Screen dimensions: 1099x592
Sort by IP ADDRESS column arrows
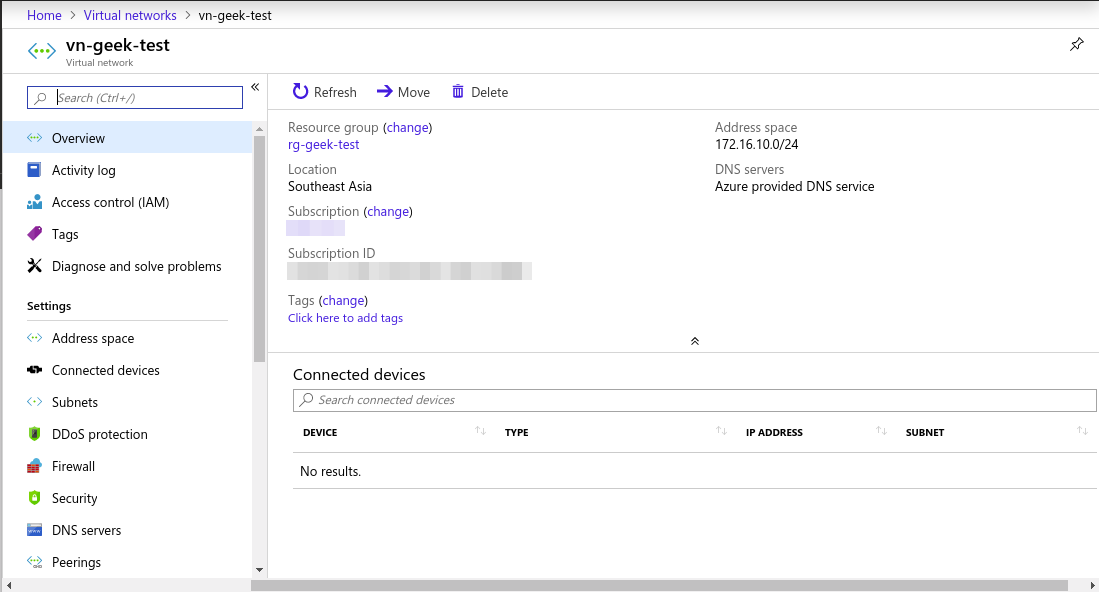[x=881, y=431]
